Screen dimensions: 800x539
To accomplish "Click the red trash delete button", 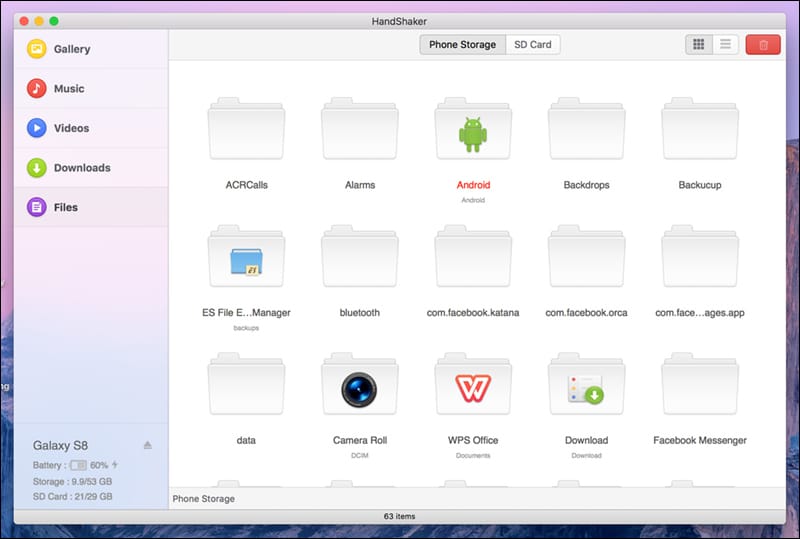I will [763, 45].
